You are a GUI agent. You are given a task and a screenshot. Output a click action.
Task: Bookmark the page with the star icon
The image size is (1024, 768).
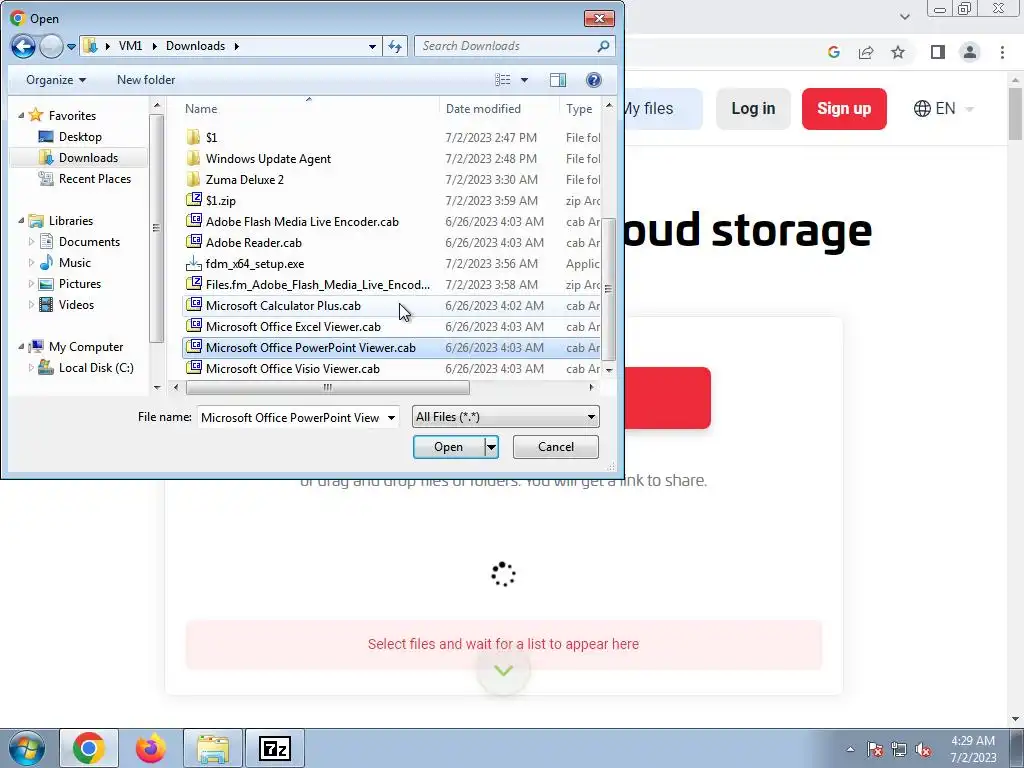click(x=898, y=52)
